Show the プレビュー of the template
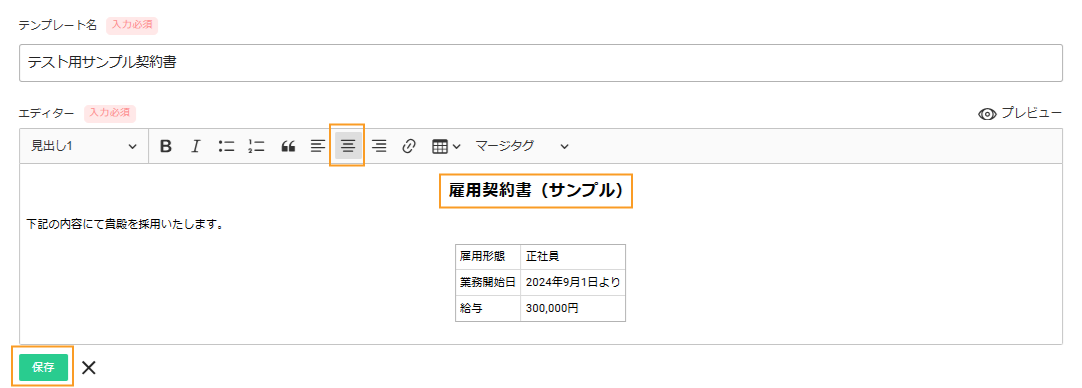 1020,114
